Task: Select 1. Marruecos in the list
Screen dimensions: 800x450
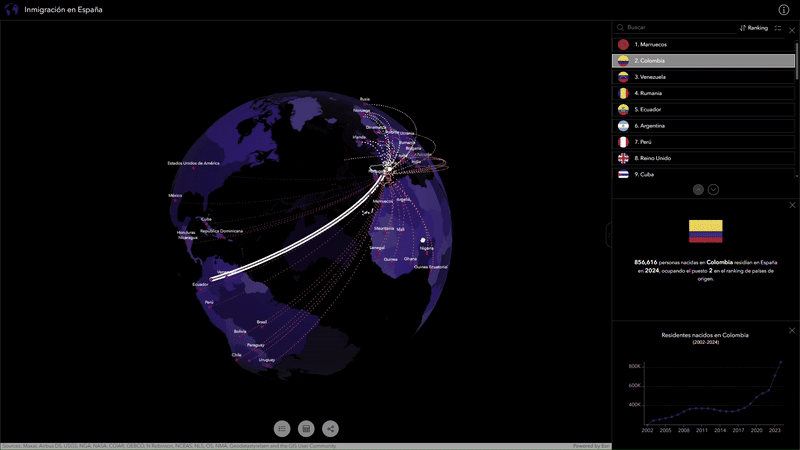Action: pyautogui.click(x=703, y=44)
